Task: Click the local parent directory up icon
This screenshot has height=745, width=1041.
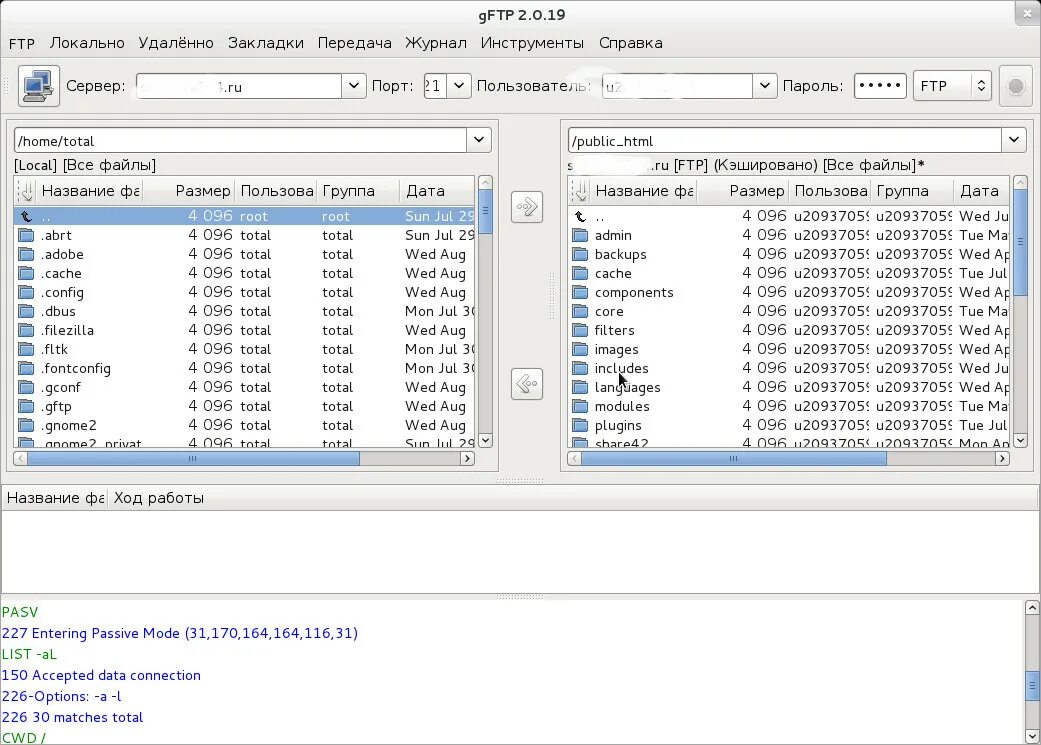Action: tap(26, 216)
